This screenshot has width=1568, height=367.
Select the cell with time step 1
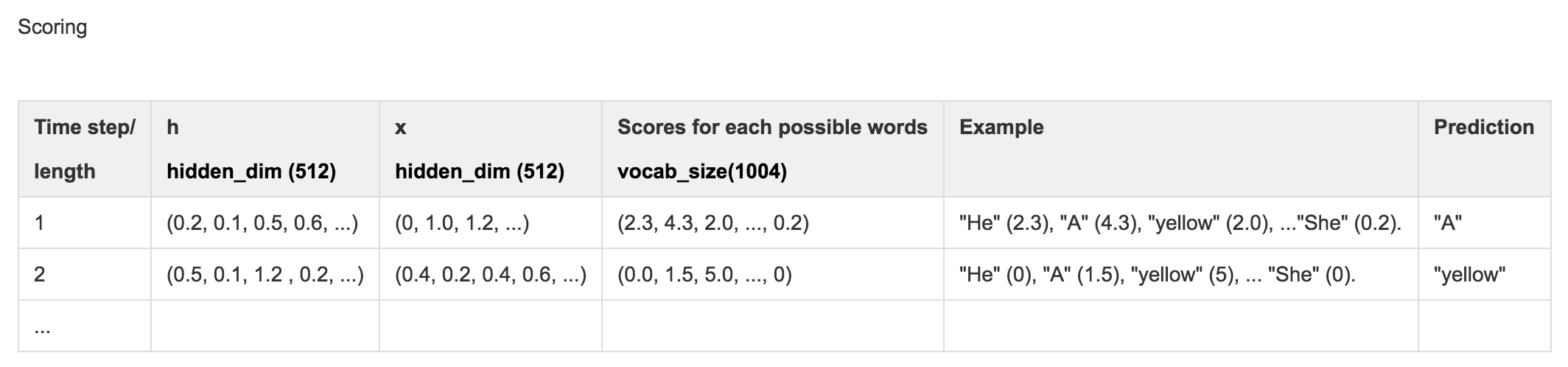[x=85, y=223]
